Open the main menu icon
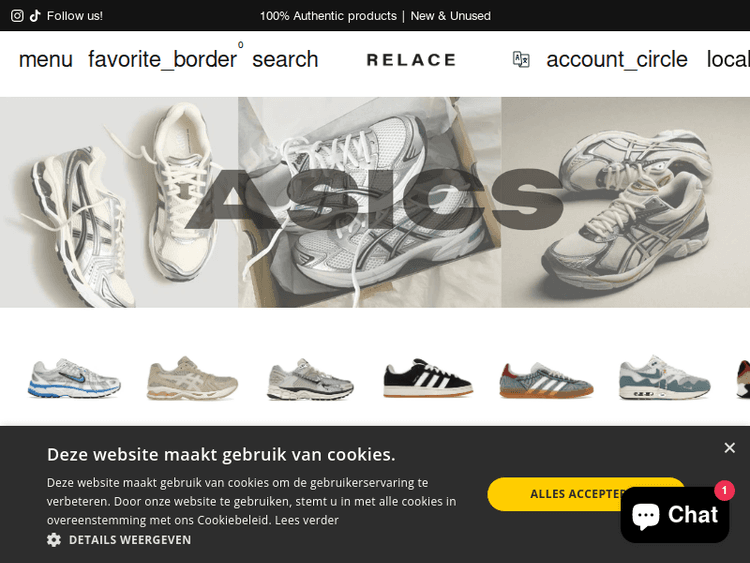 pos(45,59)
